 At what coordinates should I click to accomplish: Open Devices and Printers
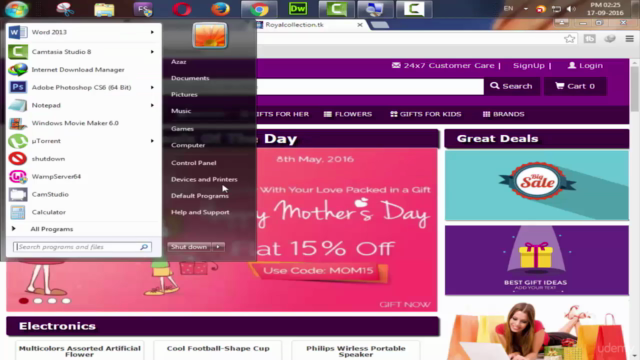click(x=204, y=179)
